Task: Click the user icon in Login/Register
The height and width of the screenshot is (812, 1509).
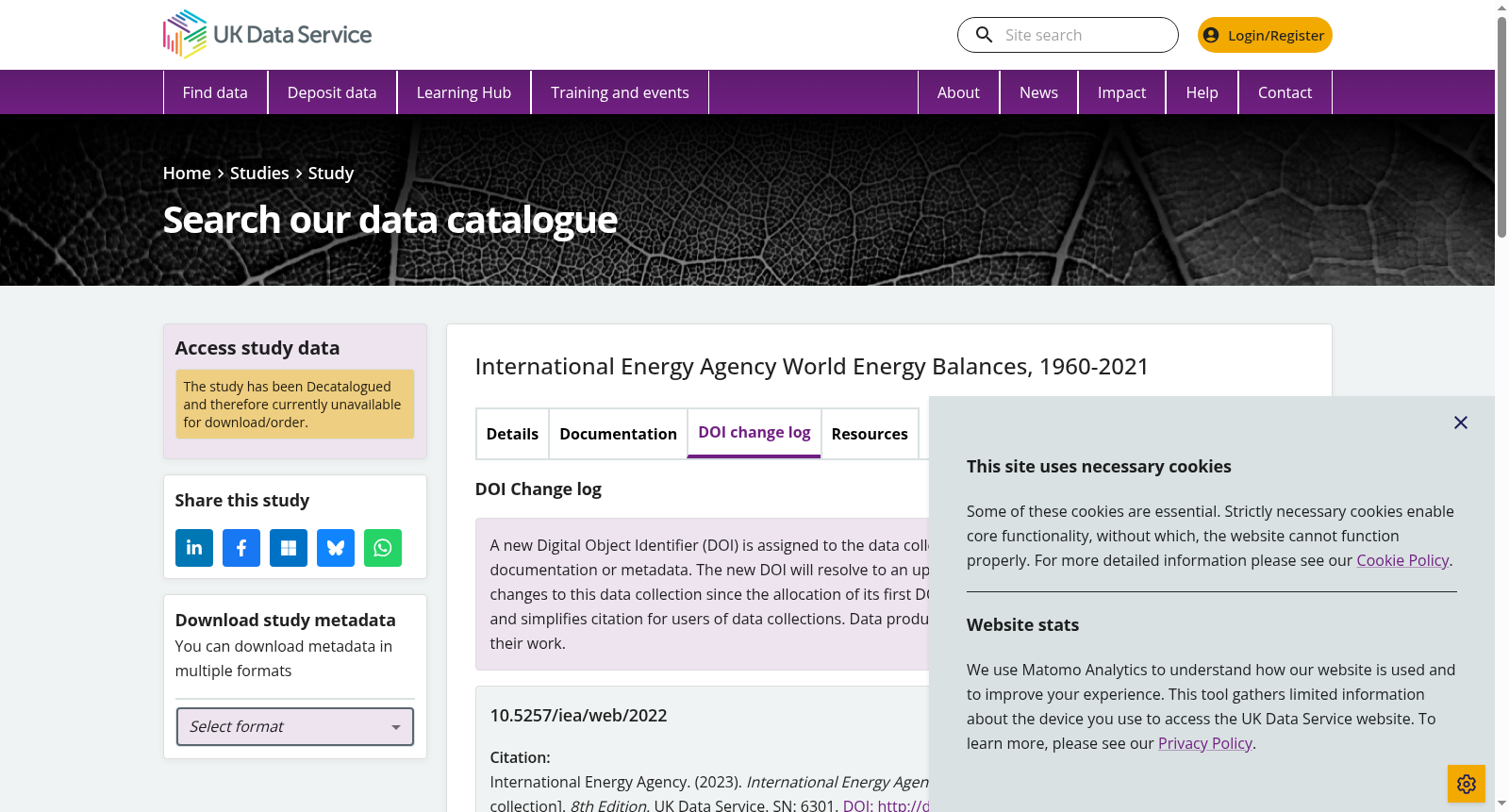Action: point(1211,35)
